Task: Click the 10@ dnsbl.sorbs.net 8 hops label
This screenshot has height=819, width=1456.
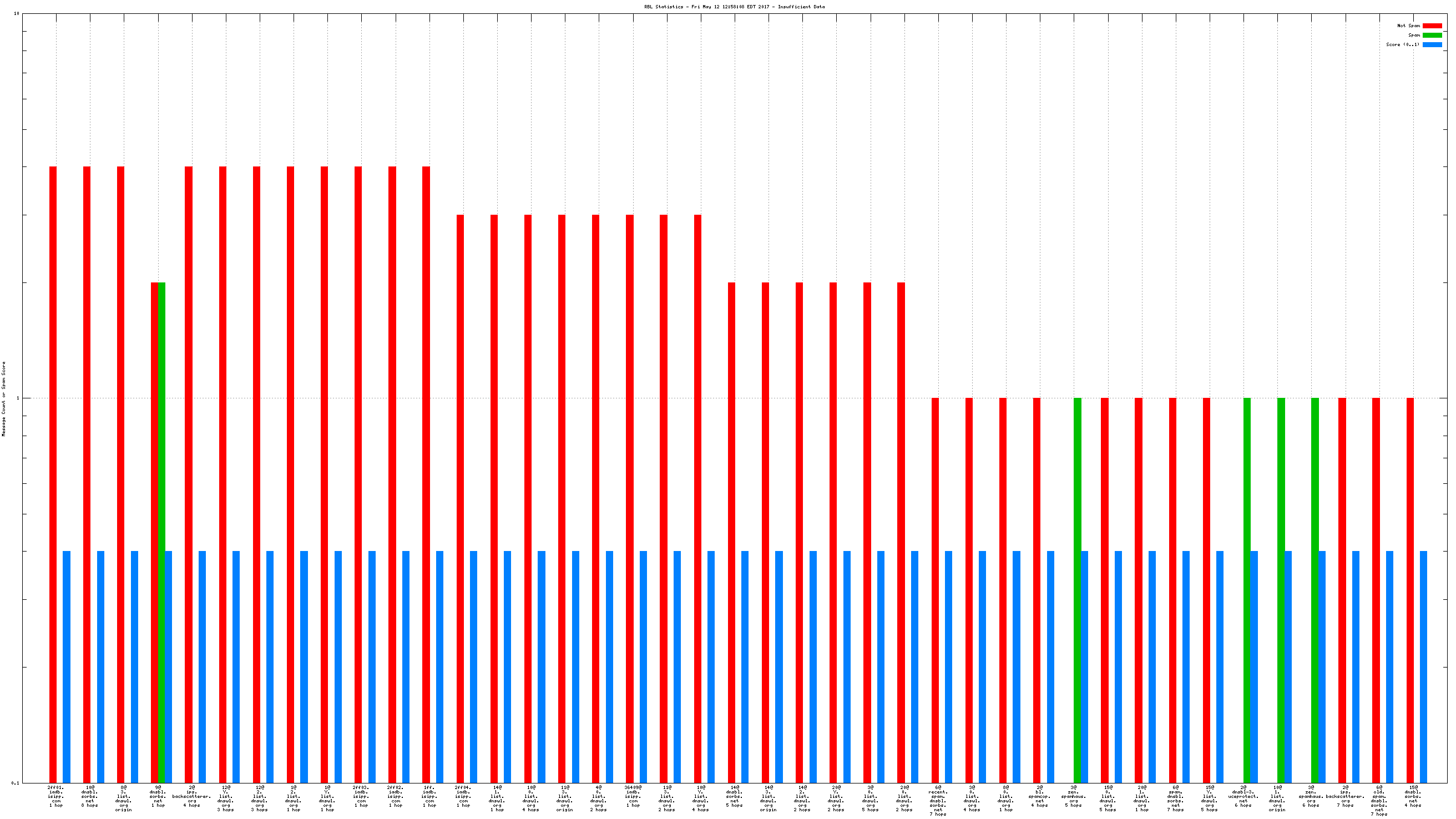Action: (90, 796)
